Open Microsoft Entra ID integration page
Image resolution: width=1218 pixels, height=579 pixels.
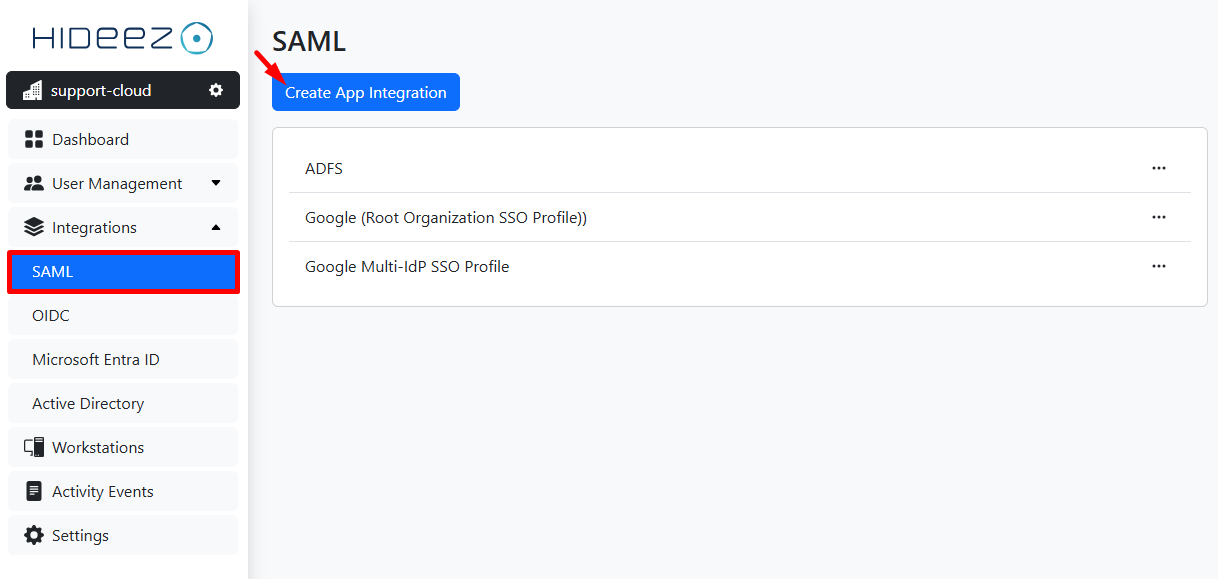(96, 359)
